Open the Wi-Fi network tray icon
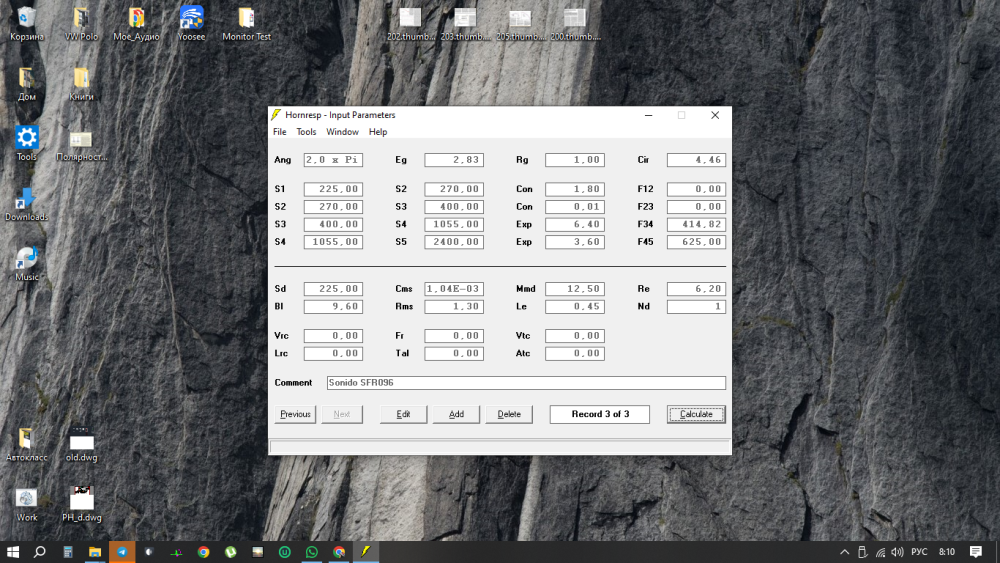Screen dimensions: 1000x563 [880, 552]
